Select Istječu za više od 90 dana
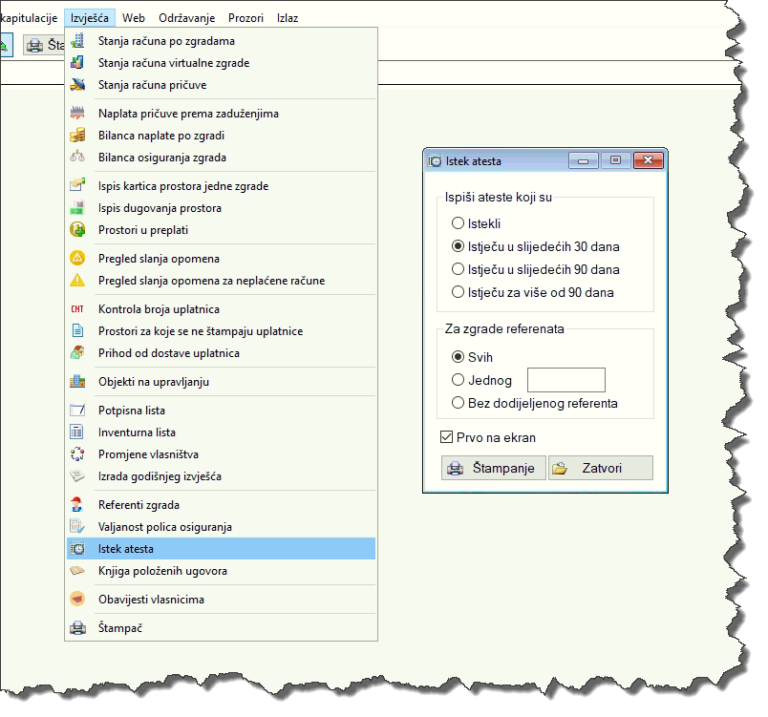 457,292
